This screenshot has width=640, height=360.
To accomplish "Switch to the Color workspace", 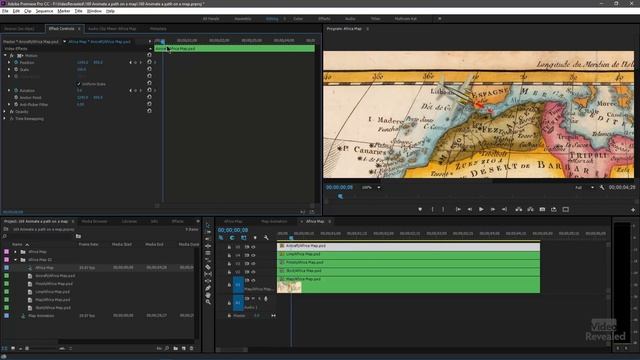I will point(298,19).
